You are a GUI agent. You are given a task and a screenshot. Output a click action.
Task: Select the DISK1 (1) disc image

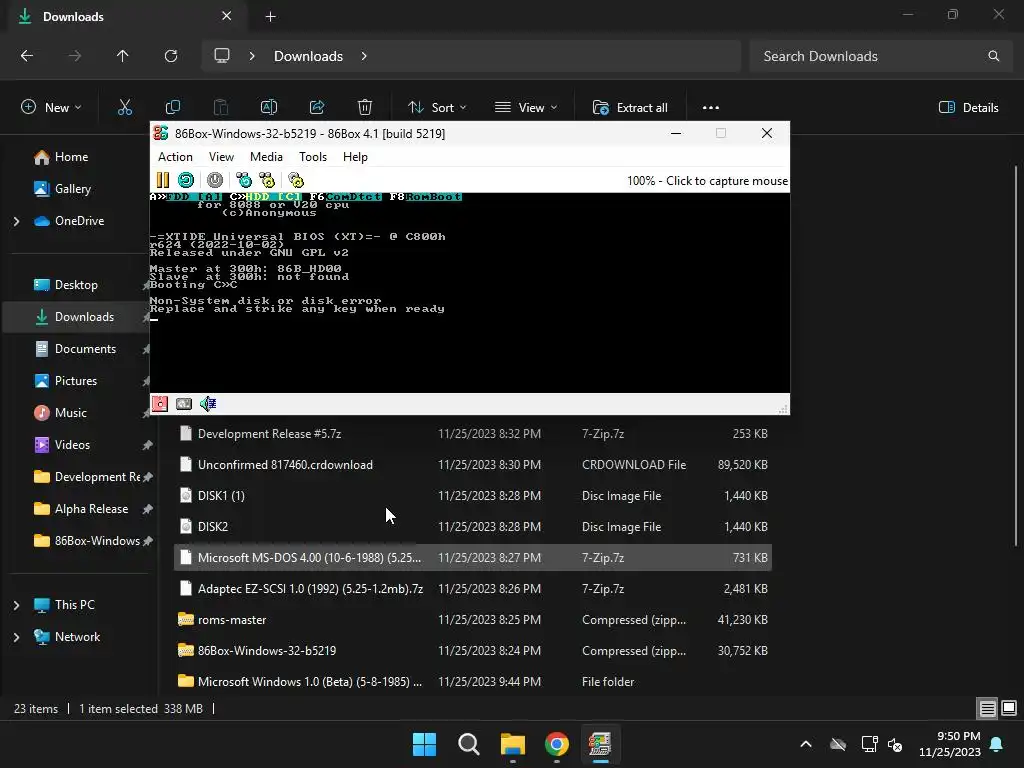point(473,496)
